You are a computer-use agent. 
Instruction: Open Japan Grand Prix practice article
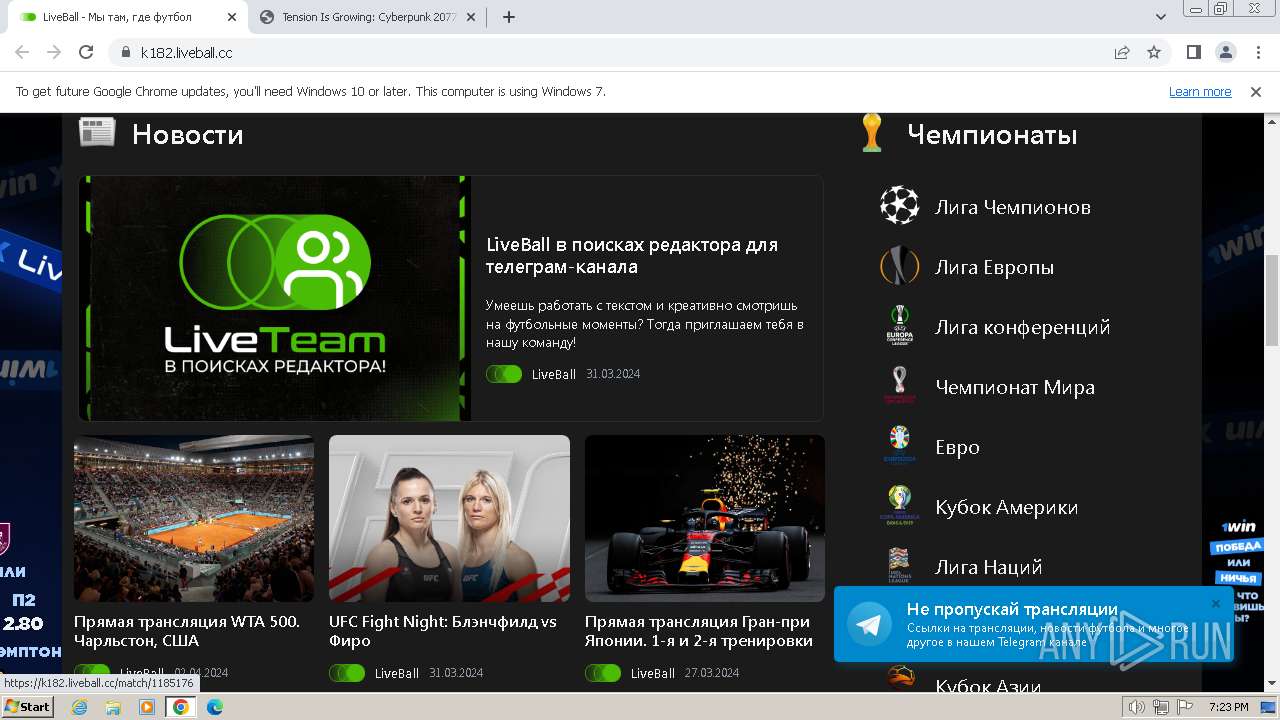tap(699, 631)
